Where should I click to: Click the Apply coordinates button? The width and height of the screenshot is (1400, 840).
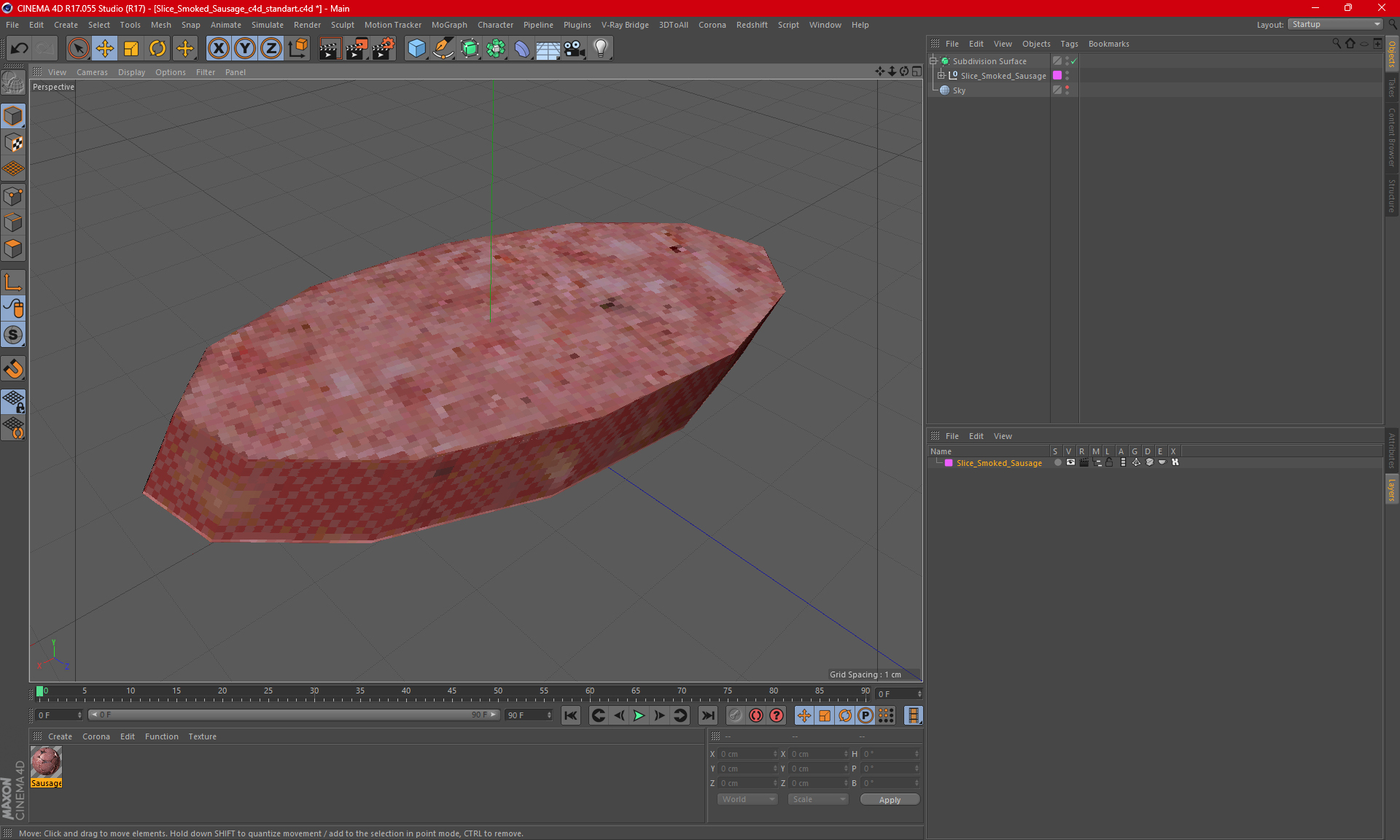tap(890, 800)
